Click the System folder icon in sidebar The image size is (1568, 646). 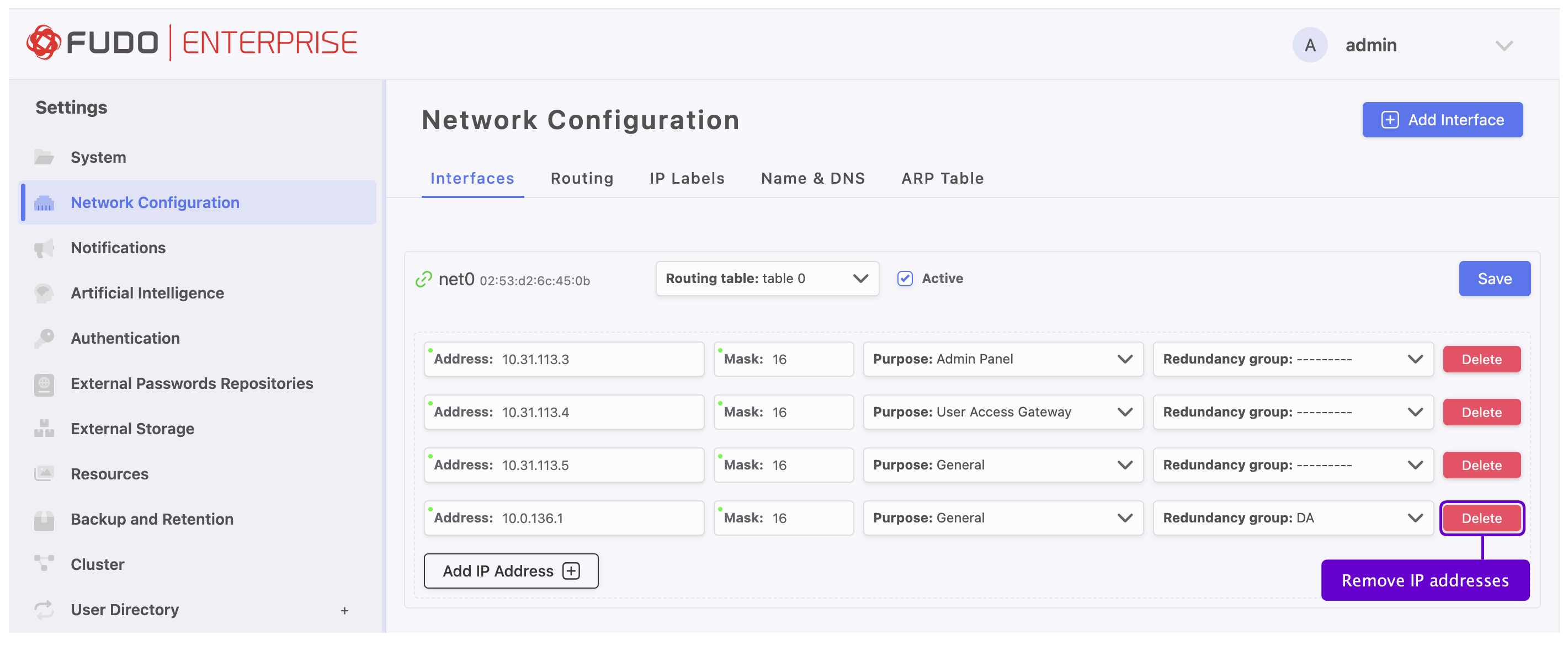click(x=44, y=158)
